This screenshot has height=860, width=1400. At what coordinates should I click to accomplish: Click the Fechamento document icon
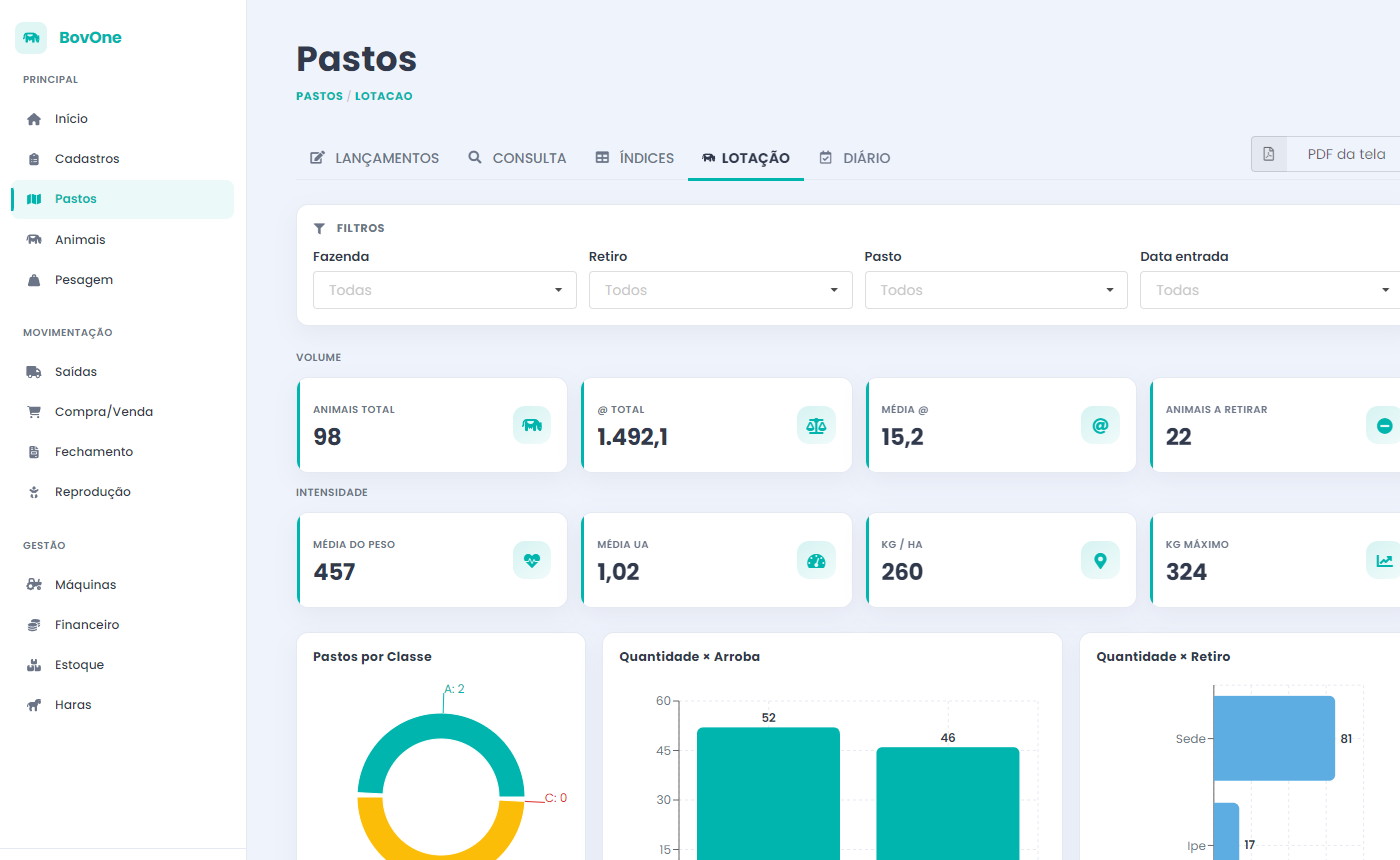click(34, 452)
